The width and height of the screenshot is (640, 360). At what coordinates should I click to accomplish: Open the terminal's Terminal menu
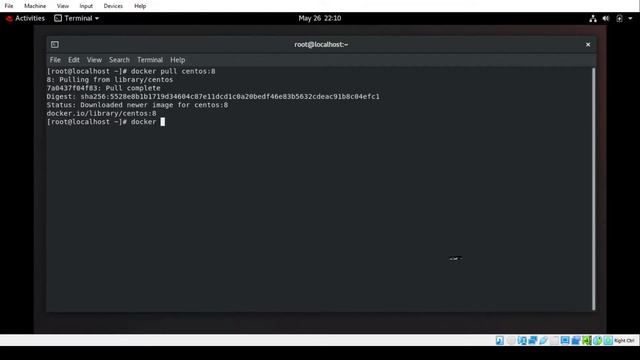pyautogui.click(x=150, y=60)
